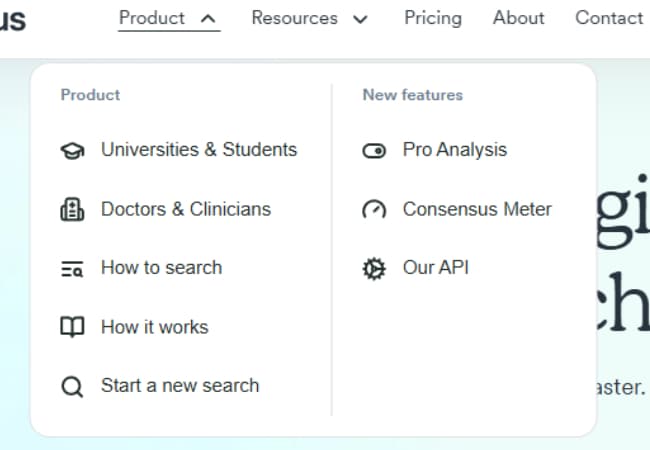This screenshot has width=650, height=450.
Task: Open Universities & Students link
Action: click(199, 150)
